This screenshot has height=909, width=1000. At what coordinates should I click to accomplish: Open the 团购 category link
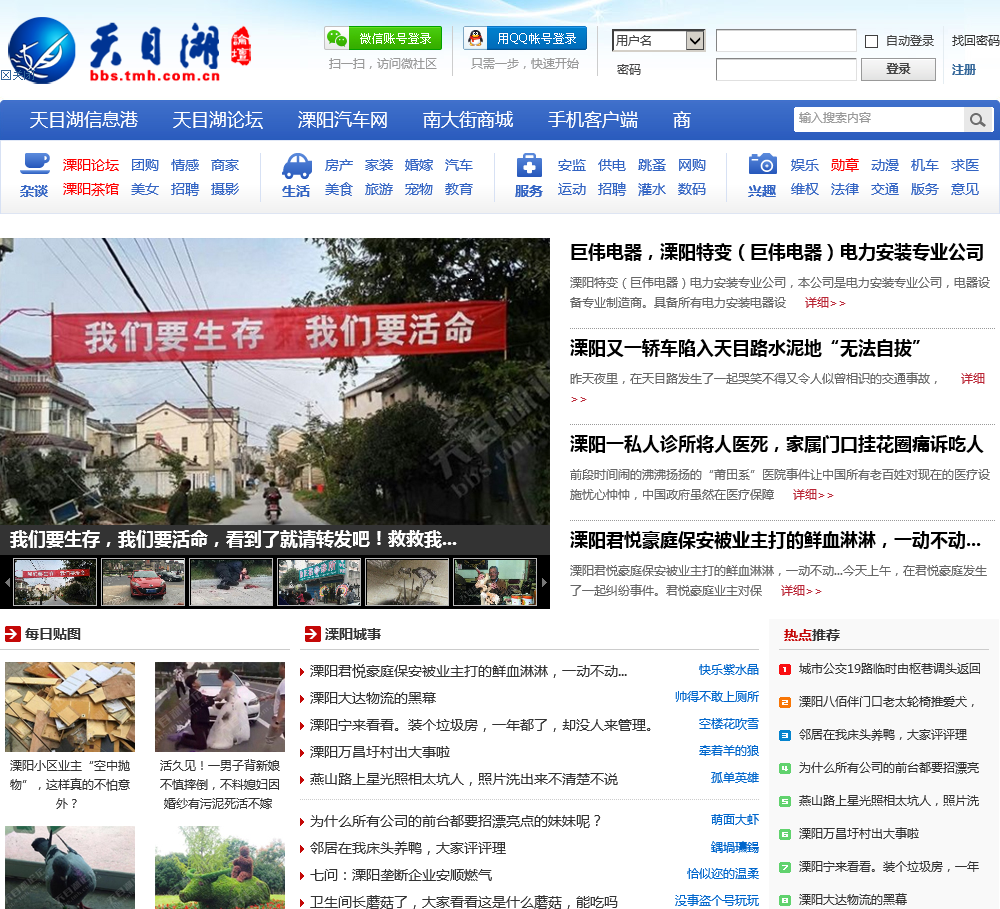click(x=145, y=165)
